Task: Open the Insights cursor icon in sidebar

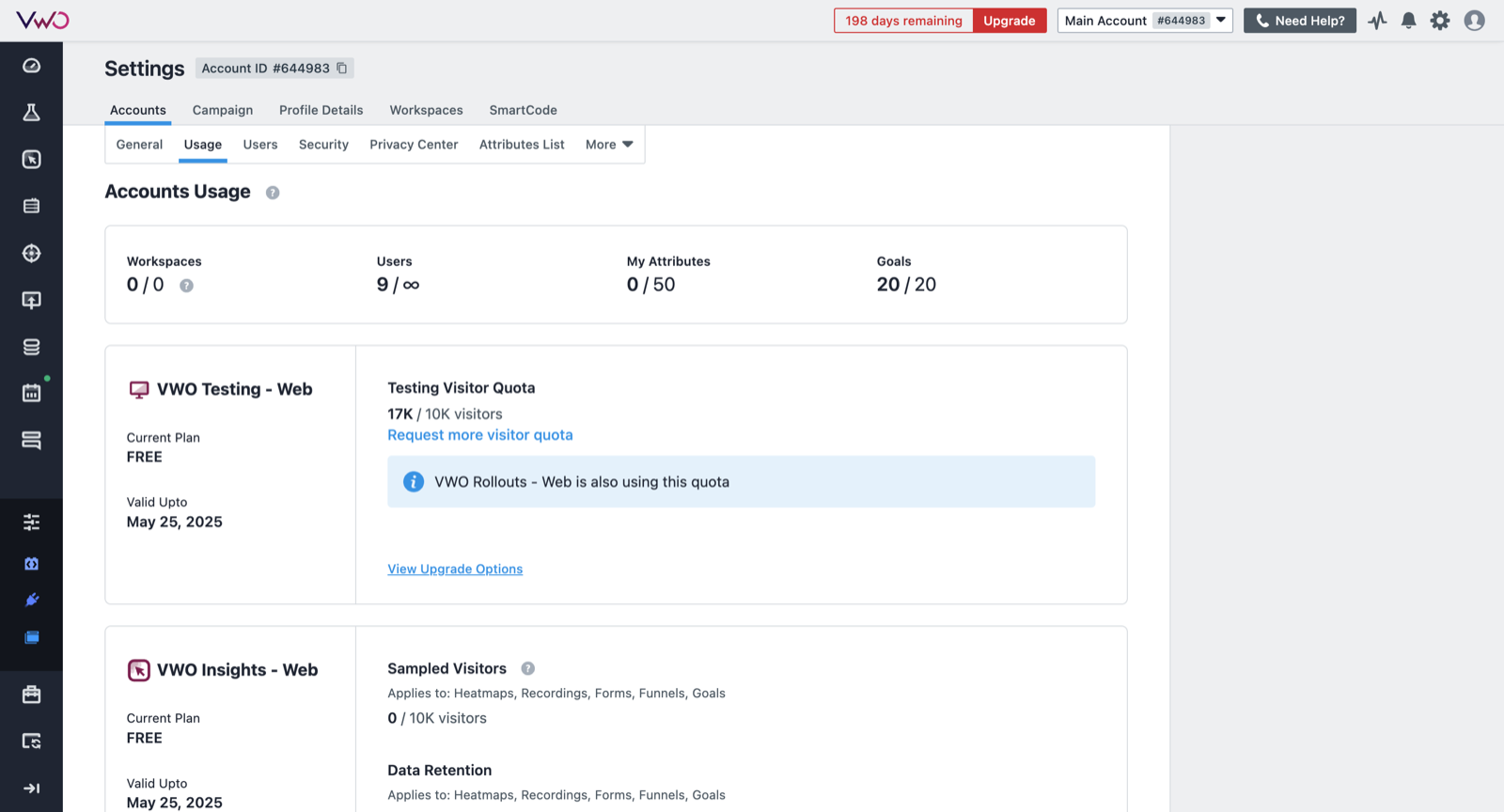Action: pos(31,160)
